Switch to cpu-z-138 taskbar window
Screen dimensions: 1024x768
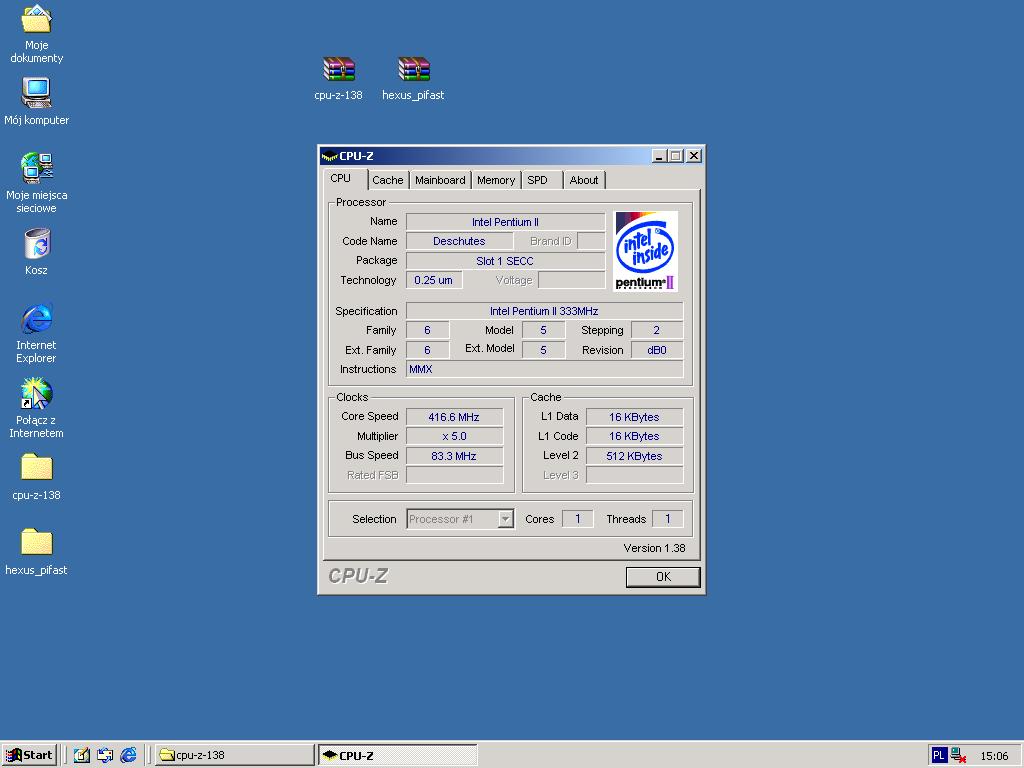[x=234, y=755]
